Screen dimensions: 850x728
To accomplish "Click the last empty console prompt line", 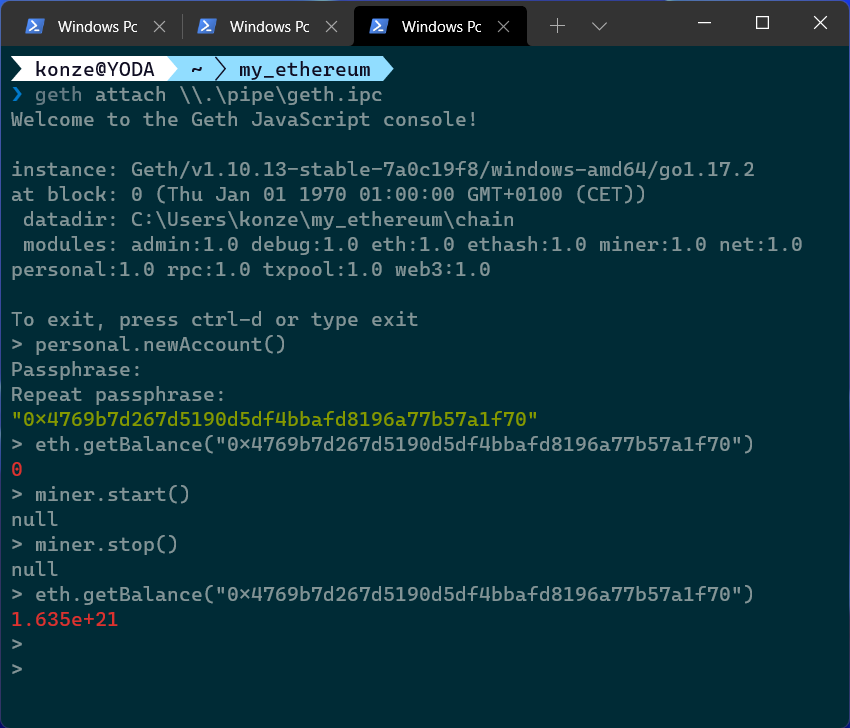I will 17,669.
